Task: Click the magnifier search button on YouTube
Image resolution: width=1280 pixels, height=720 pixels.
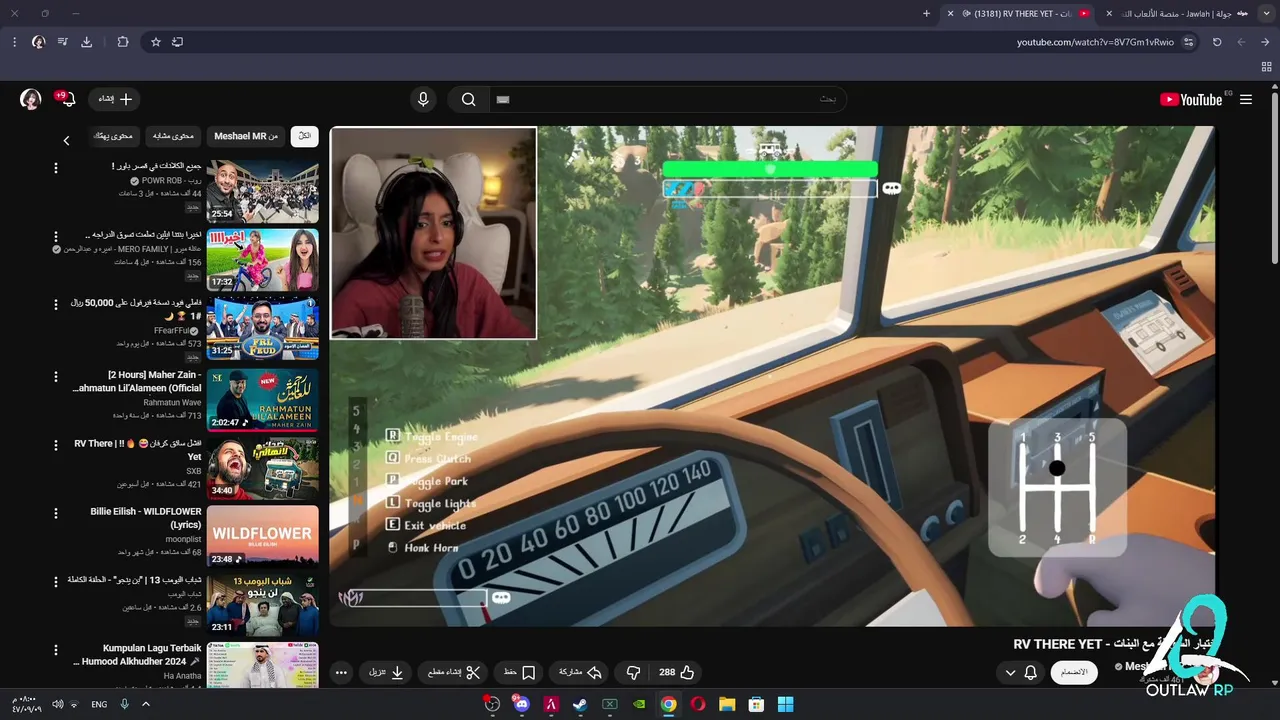Action: coord(468,99)
